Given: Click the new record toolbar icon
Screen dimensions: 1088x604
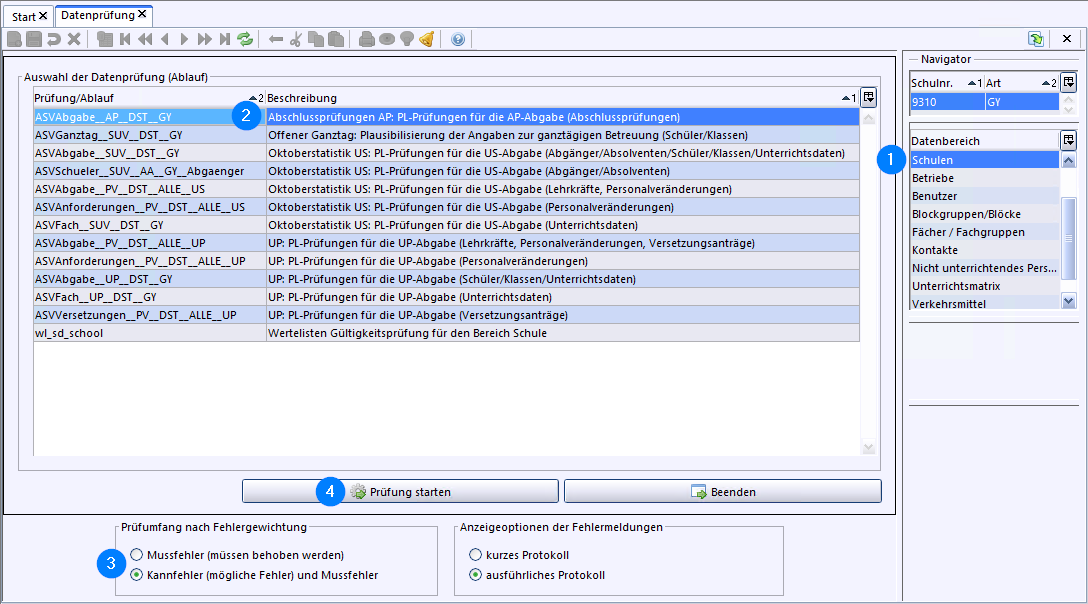Looking at the screenshot, I should tap(15, 39).
